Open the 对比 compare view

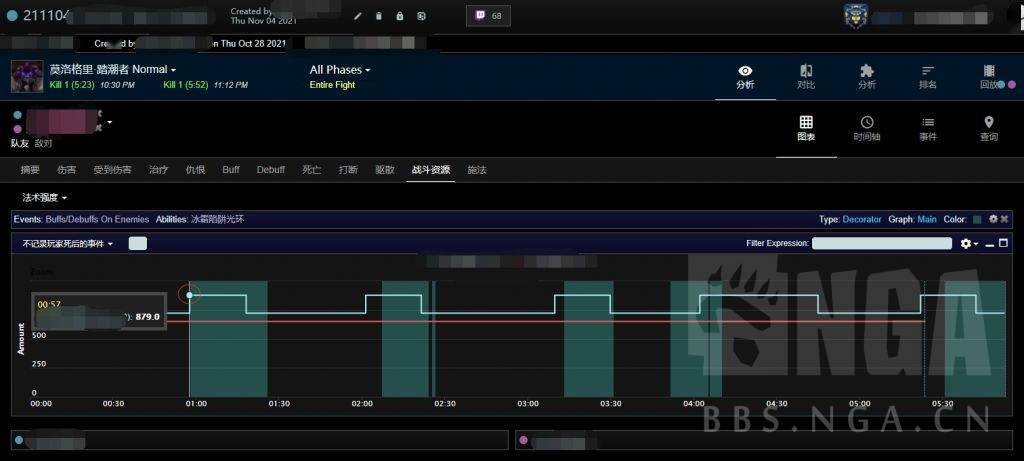pyautogui.click(x=805, y=76)
